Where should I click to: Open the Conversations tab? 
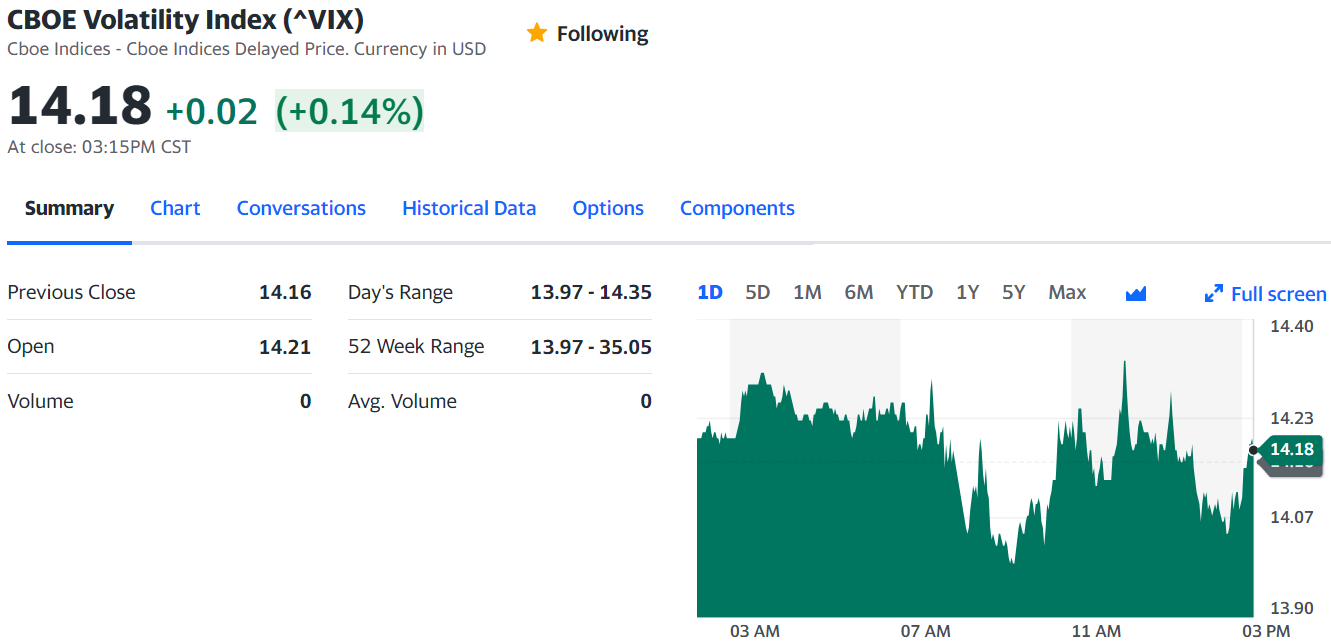(301, 208)
